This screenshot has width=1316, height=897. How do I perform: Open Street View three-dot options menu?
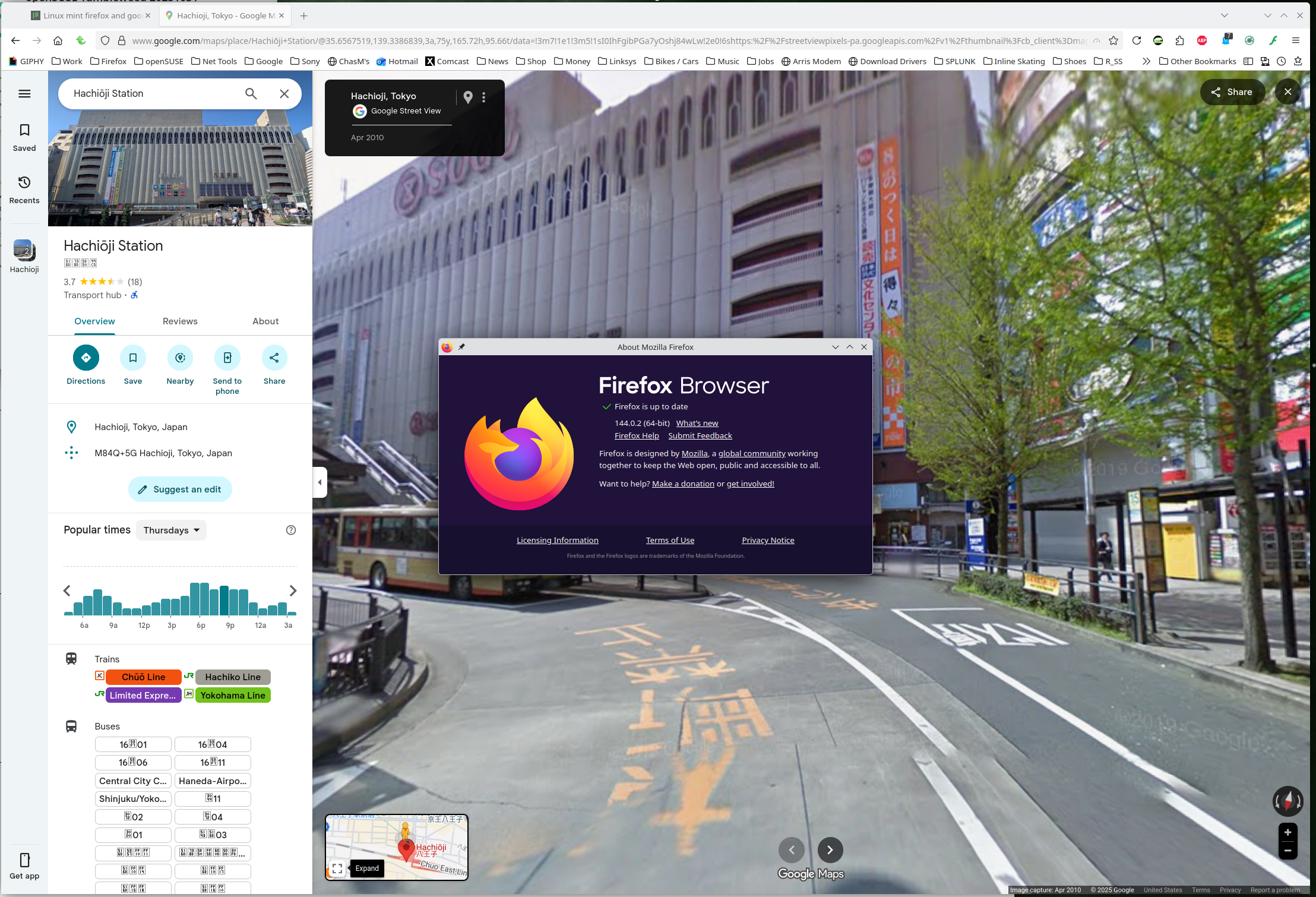484,97
